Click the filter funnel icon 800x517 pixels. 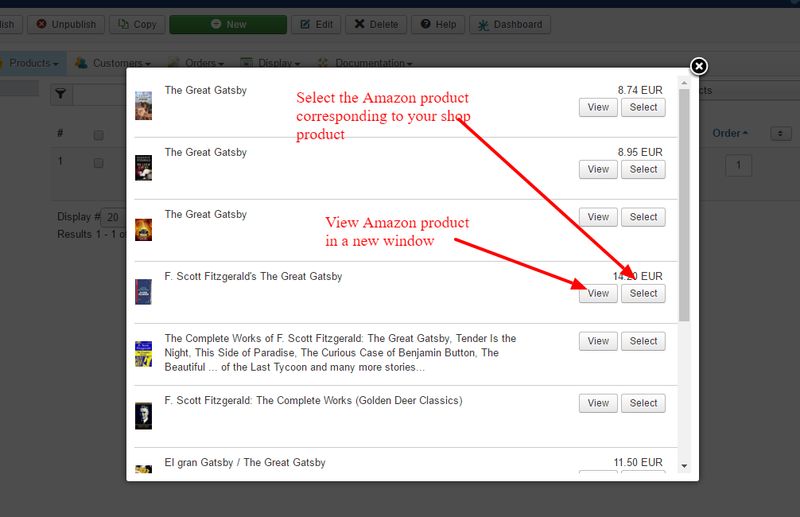pos(61,94)
